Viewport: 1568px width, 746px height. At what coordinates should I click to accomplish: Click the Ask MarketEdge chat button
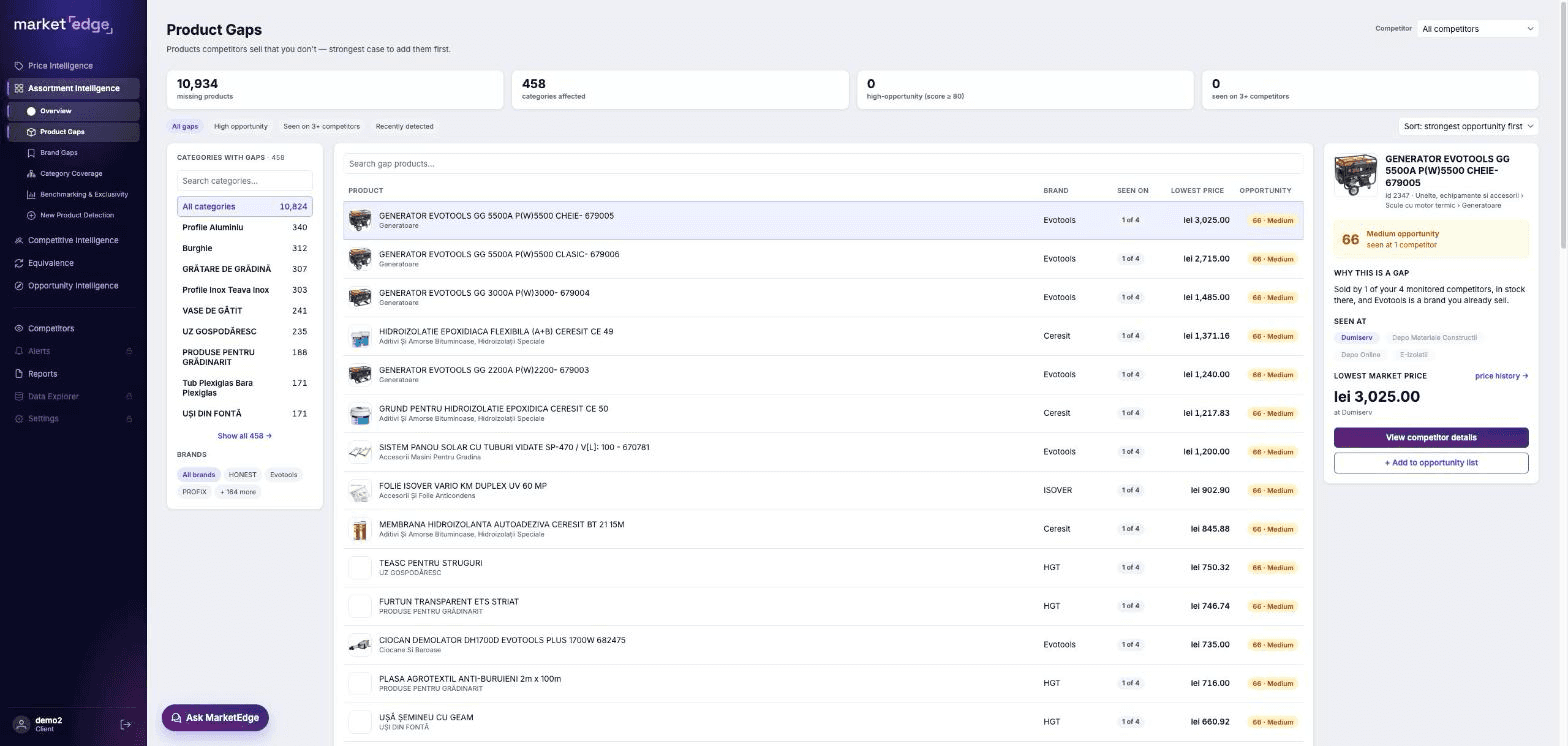(215, 718)
